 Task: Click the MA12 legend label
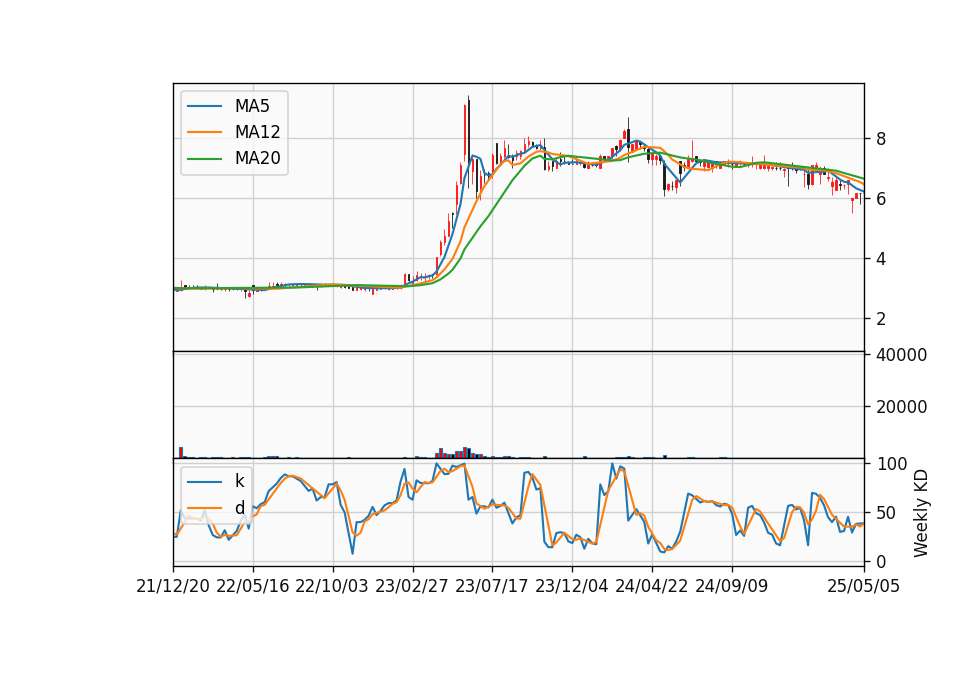point(257,132)
